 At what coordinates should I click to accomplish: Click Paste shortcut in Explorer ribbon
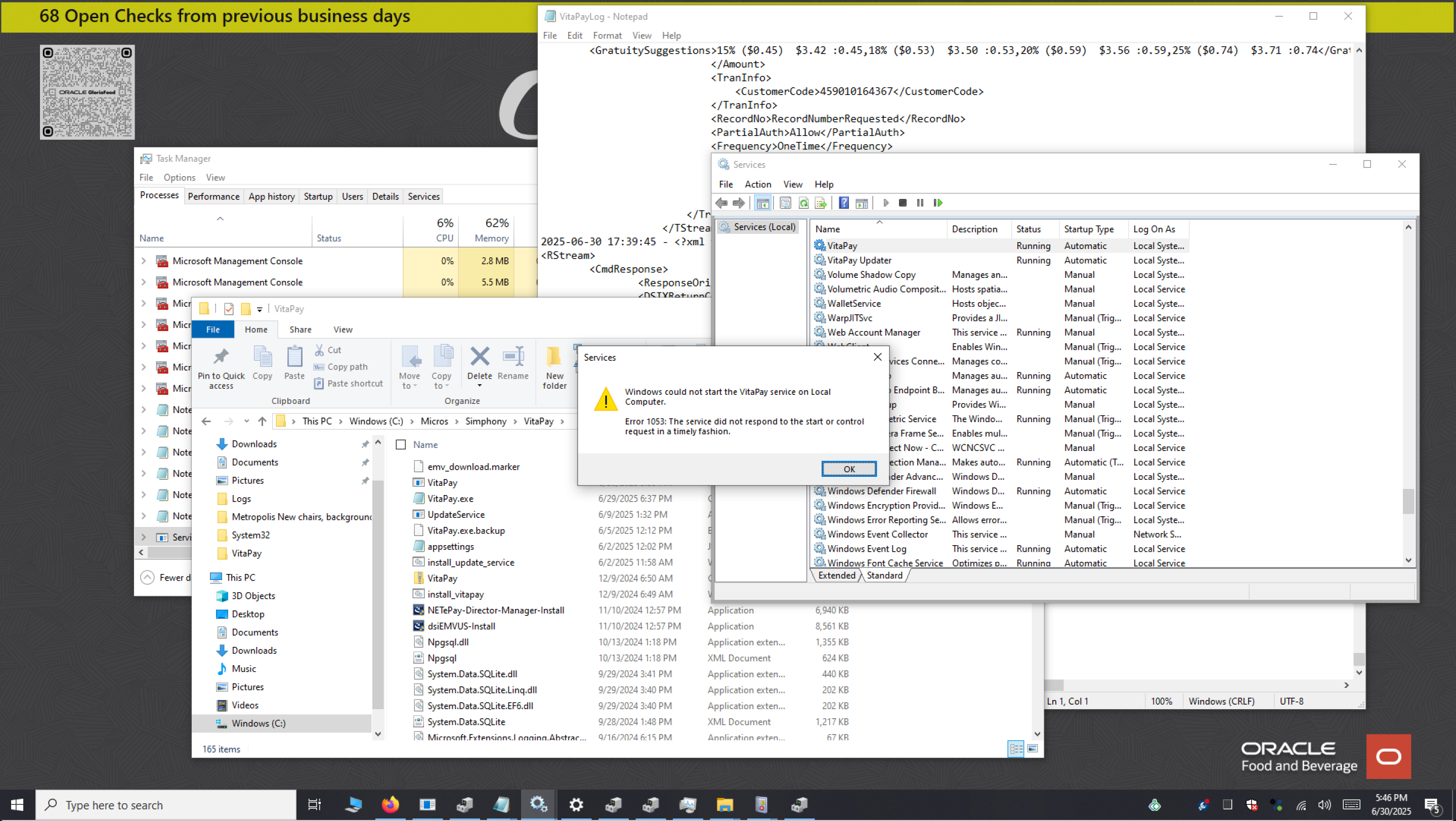349,383
